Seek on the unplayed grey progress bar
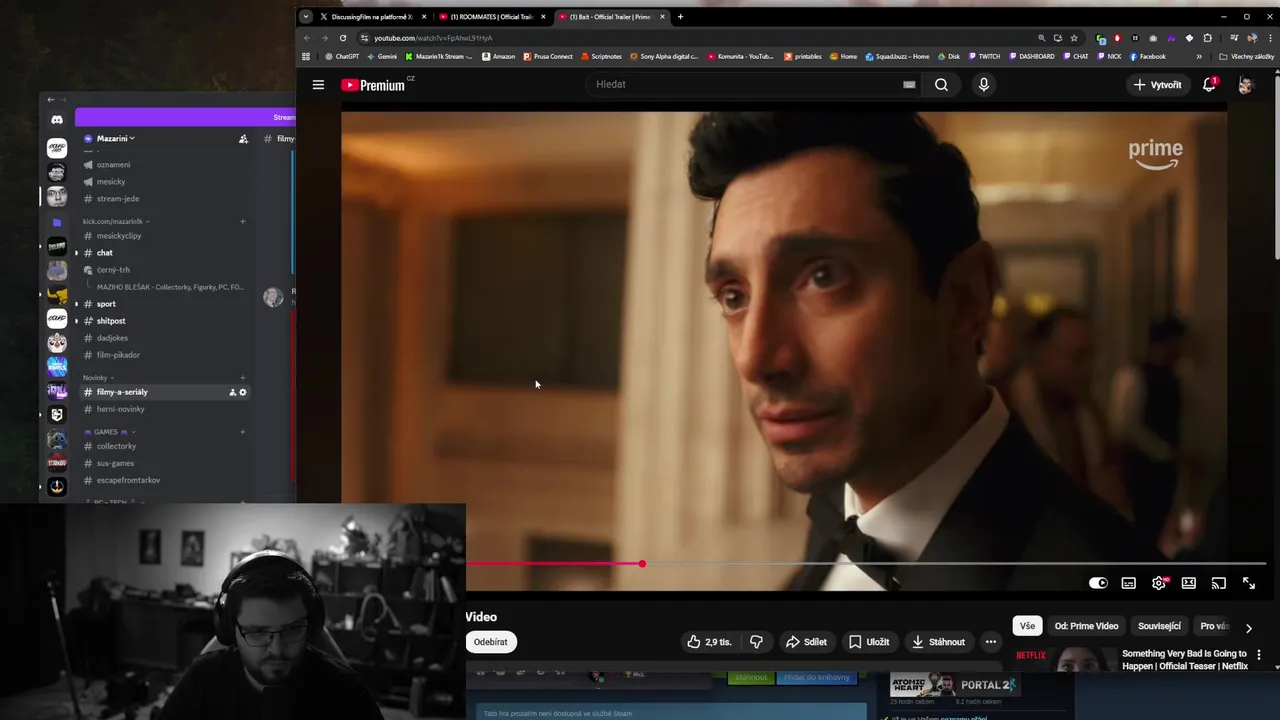 point(955,564)
